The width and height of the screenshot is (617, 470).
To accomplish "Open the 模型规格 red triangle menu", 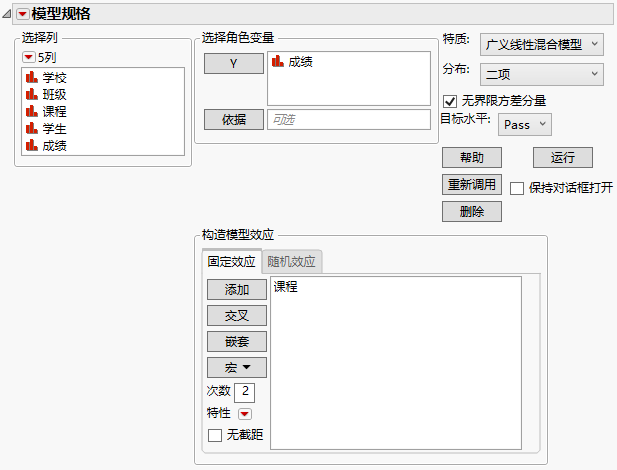I will click(x=22, y=15).
